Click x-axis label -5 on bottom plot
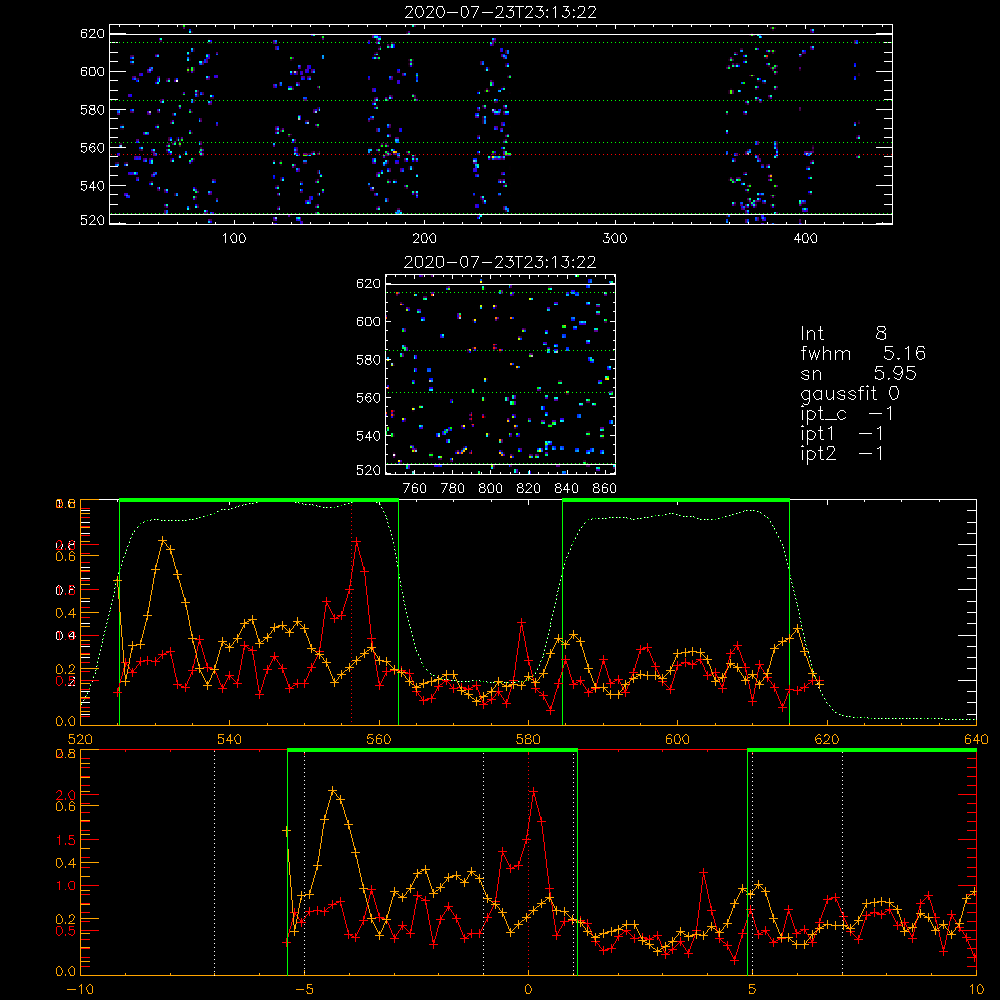The image size is (1000, 1000). click(x=305, y=990)
